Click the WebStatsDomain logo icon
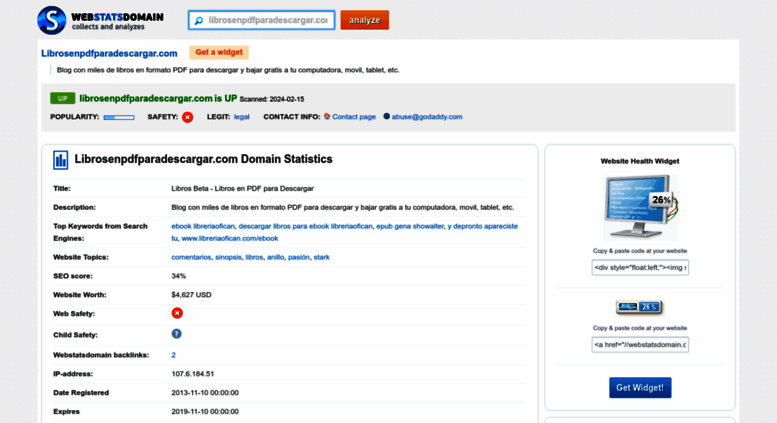Image resolution: width=777 pixels, height=423 pixels. (x=51, y=20)
